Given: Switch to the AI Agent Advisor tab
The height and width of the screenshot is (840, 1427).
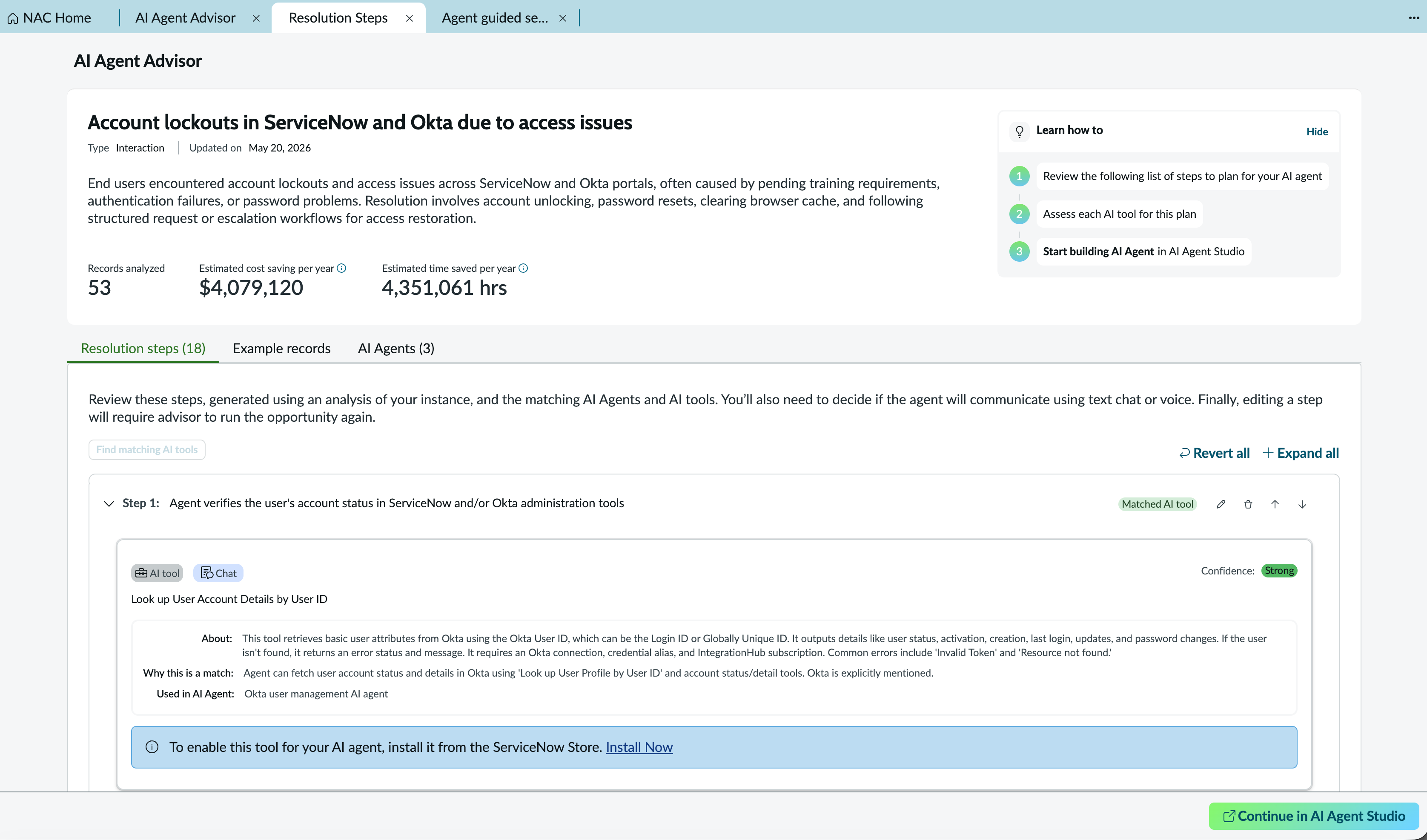Looking at the screenshot, I should tap(185, 17).
